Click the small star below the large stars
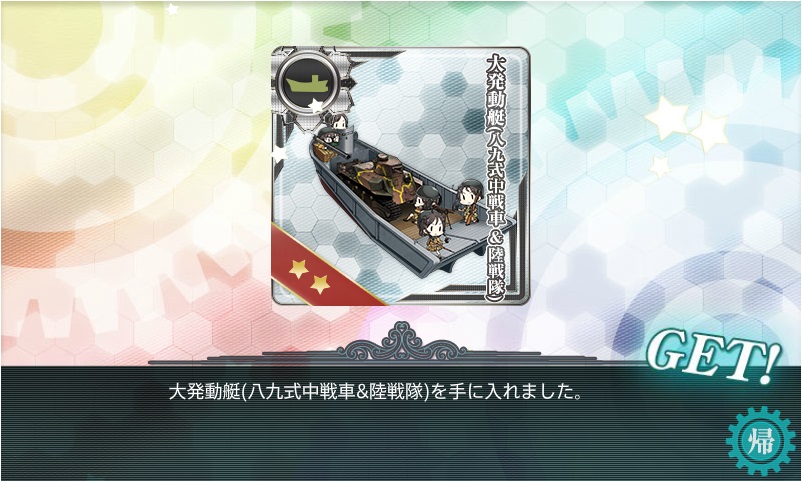The width and height of the screenshot is (802, 482). tap(660, 167)
